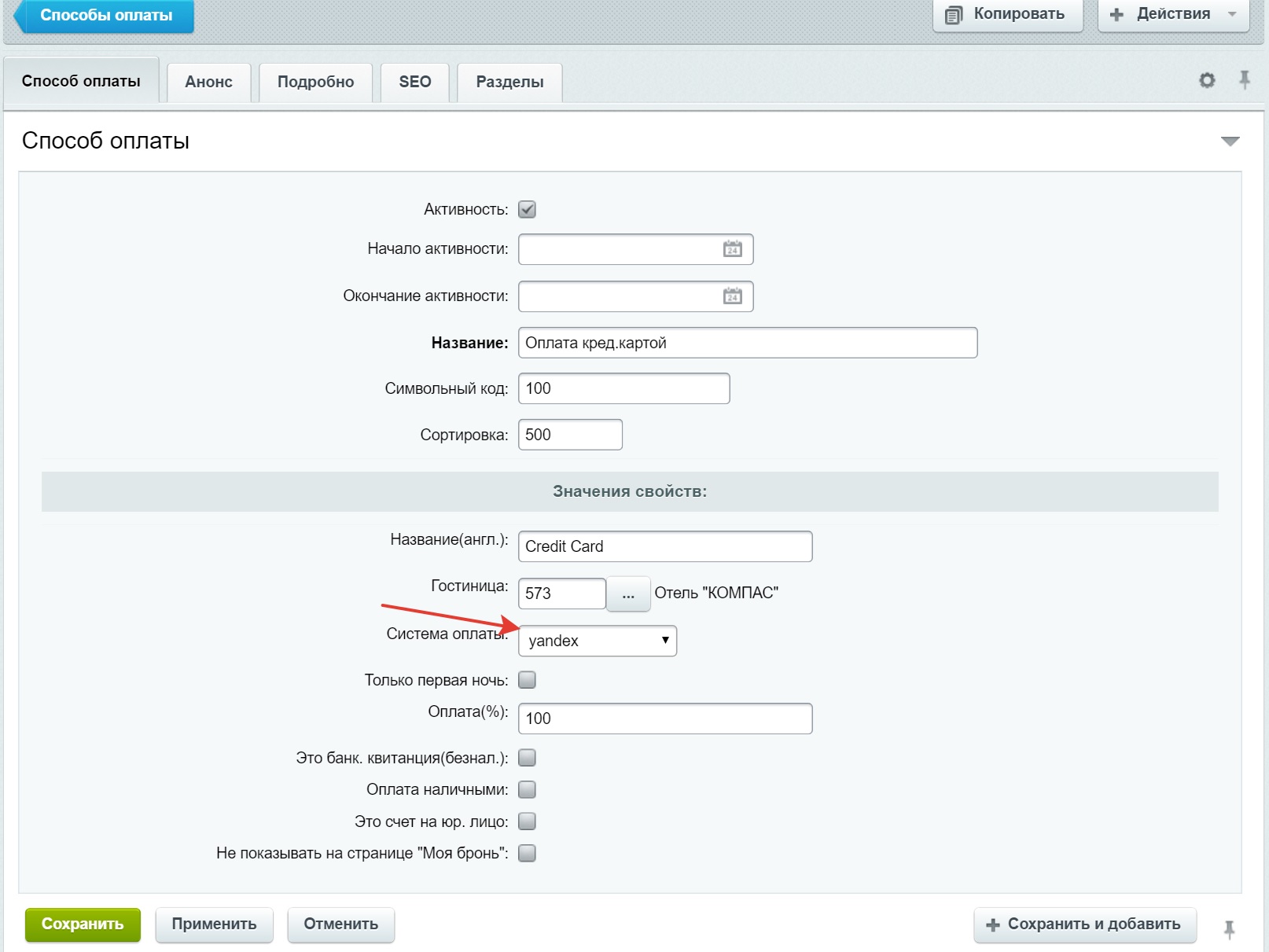Click the Отменить button
This screenshot has height=952, width=1269.
pyautogui.click(x=340, y=924)
